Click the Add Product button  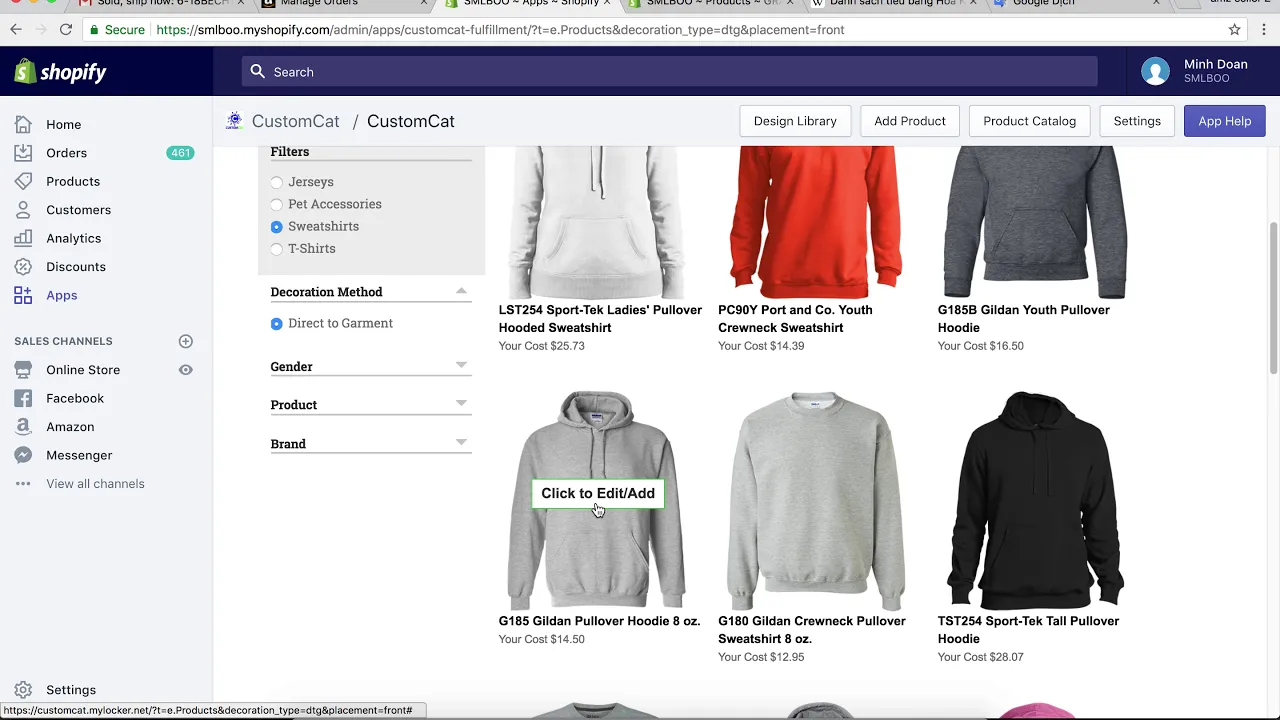(x=910, y=121)
